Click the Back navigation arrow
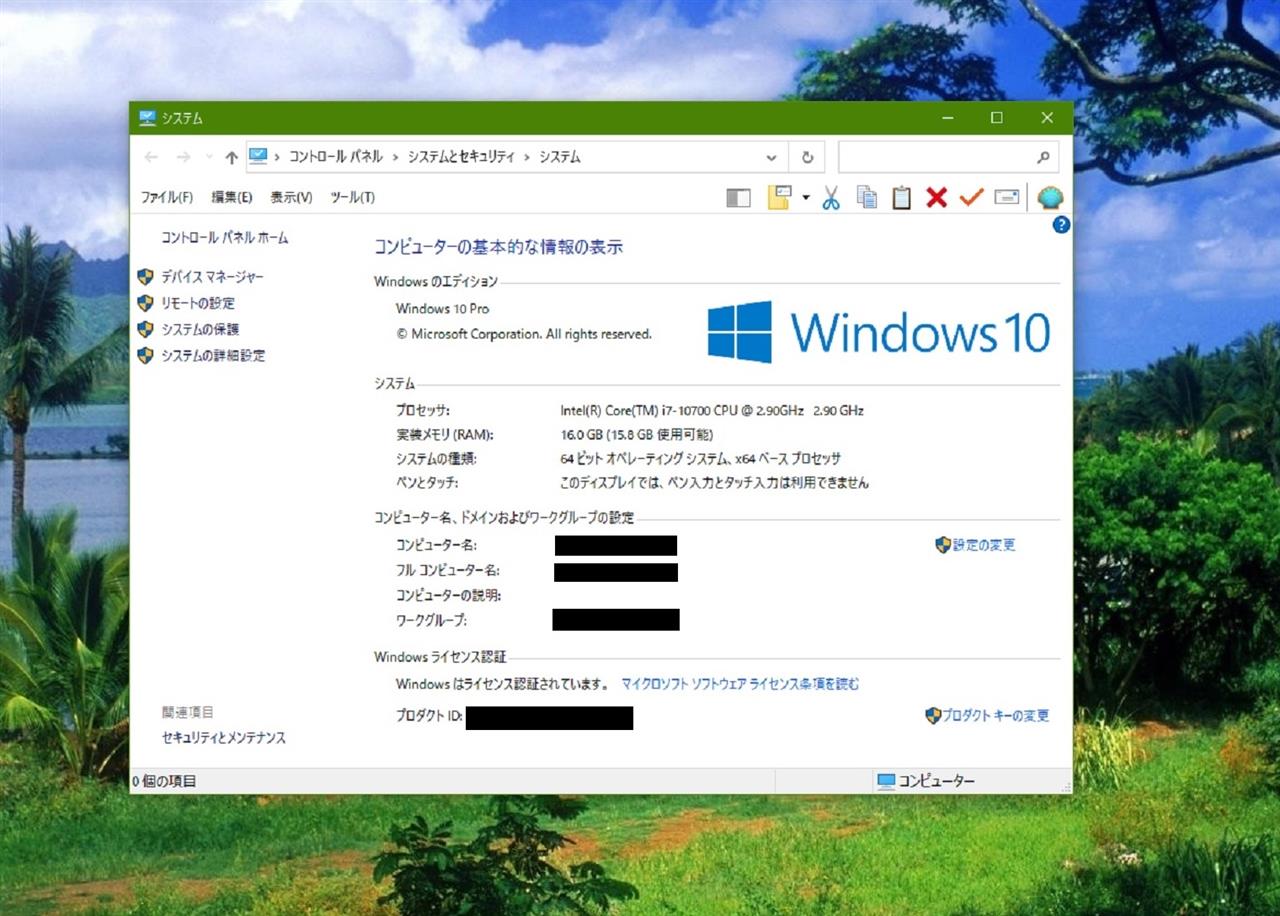This screenshot has height=916, width=1280. [151, 157]
